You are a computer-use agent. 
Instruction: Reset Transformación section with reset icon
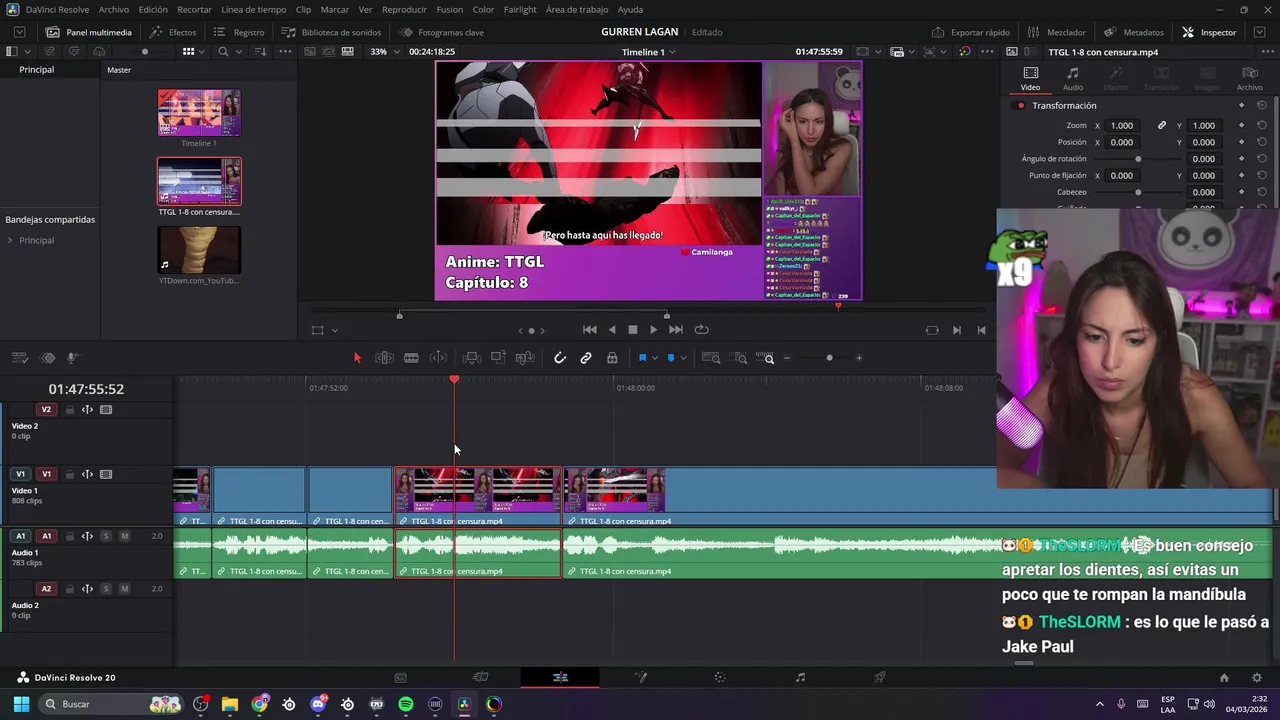[1262, 105]
